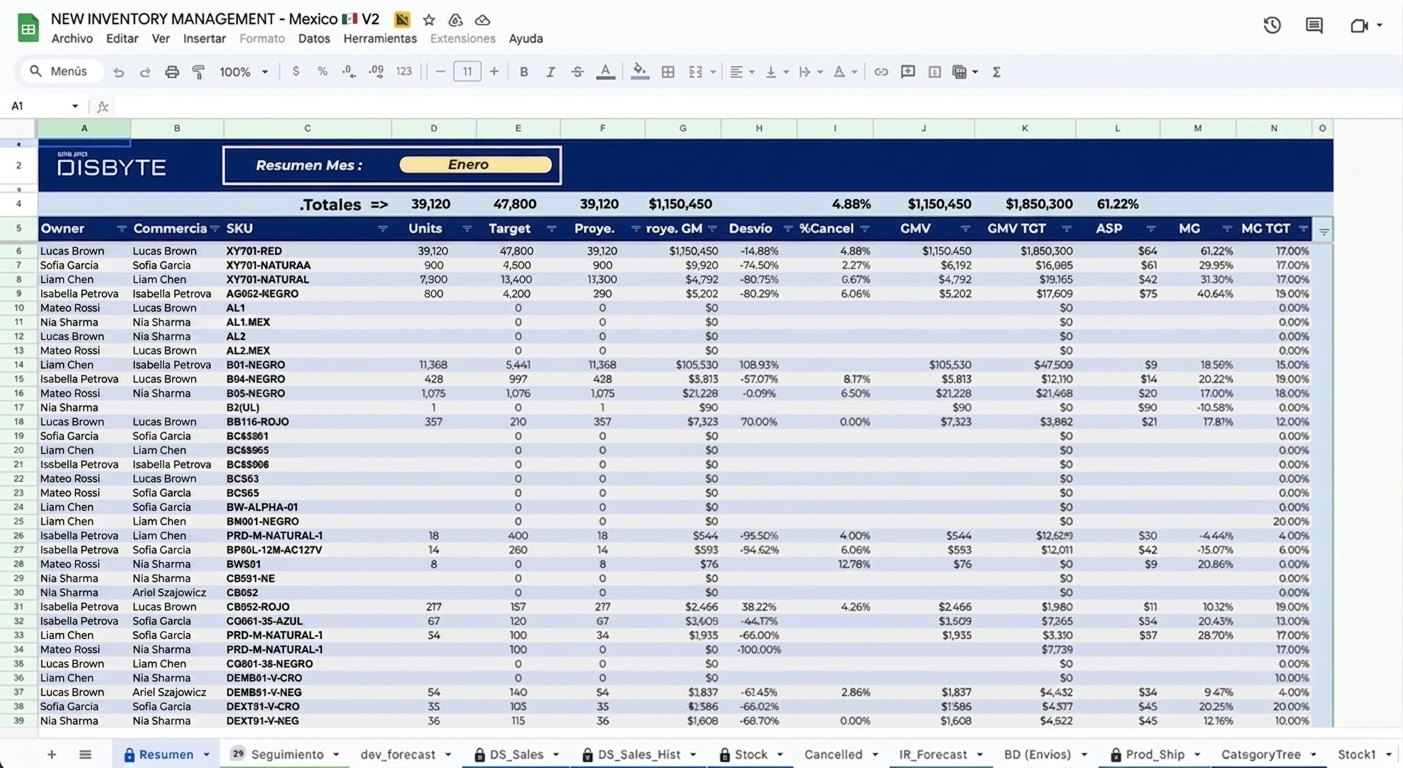Apply currency format with the dollar icon

tap(296, 72)
